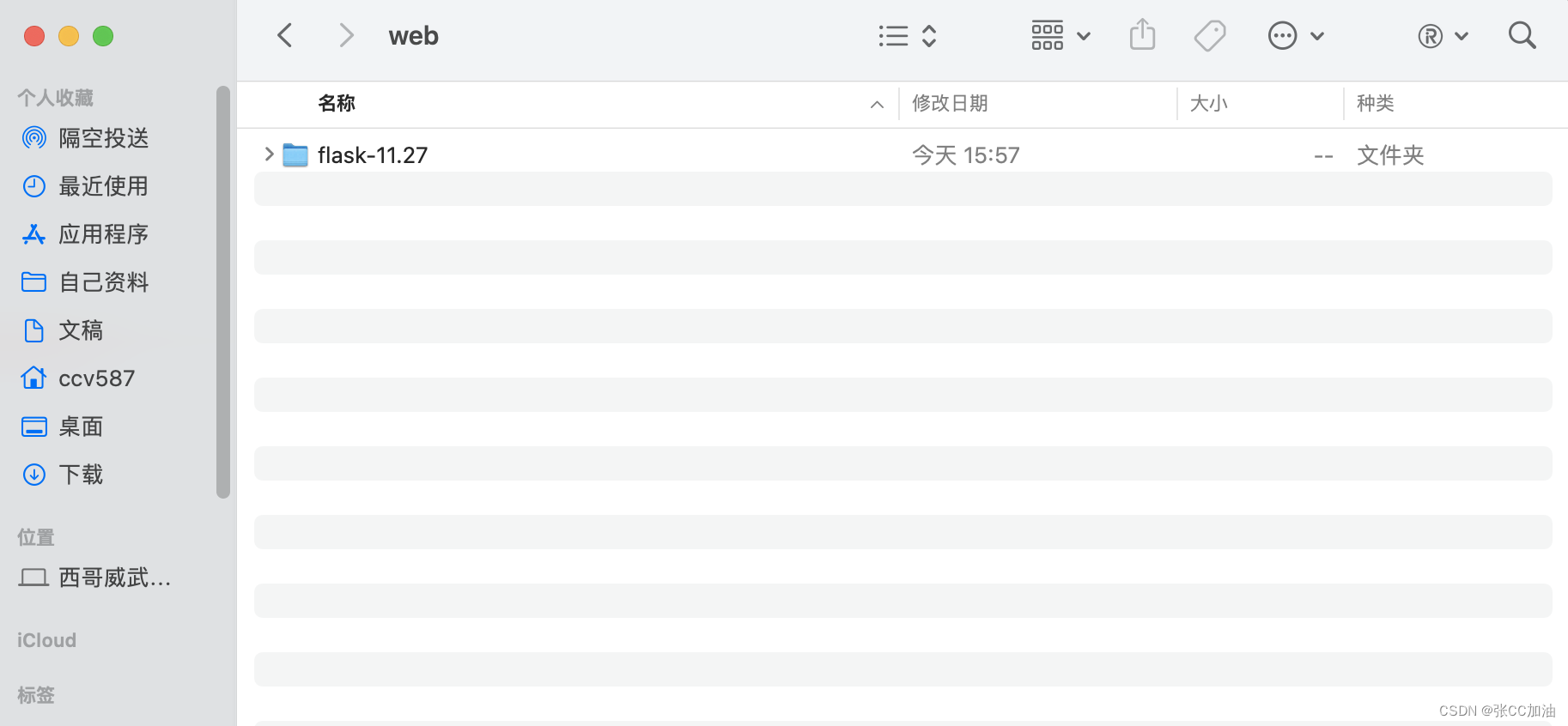Click the 今天 15:57 modified date

pos(966,155)
